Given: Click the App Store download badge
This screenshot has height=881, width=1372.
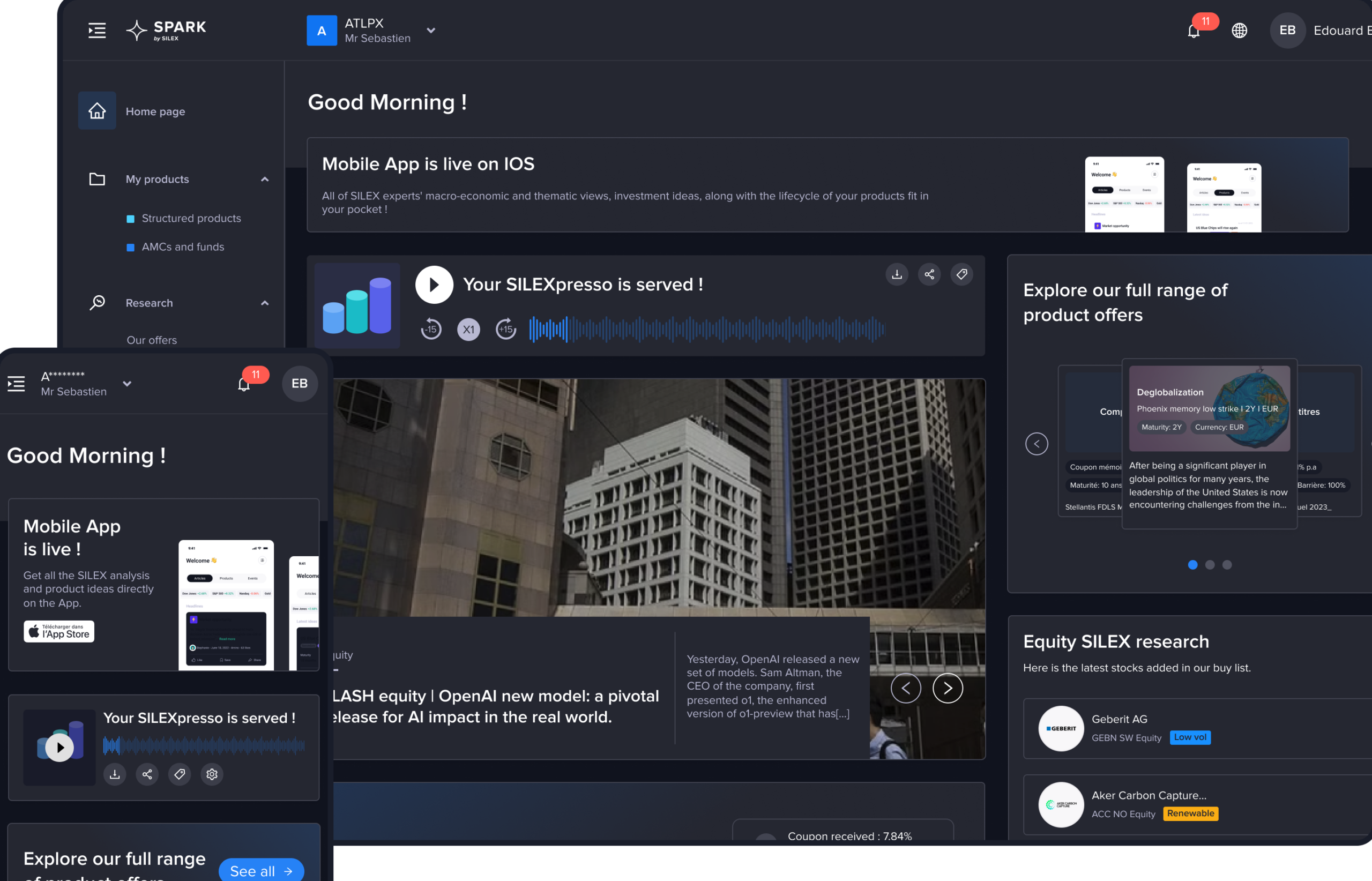Looking at the screenshot, I should point(59,632).
